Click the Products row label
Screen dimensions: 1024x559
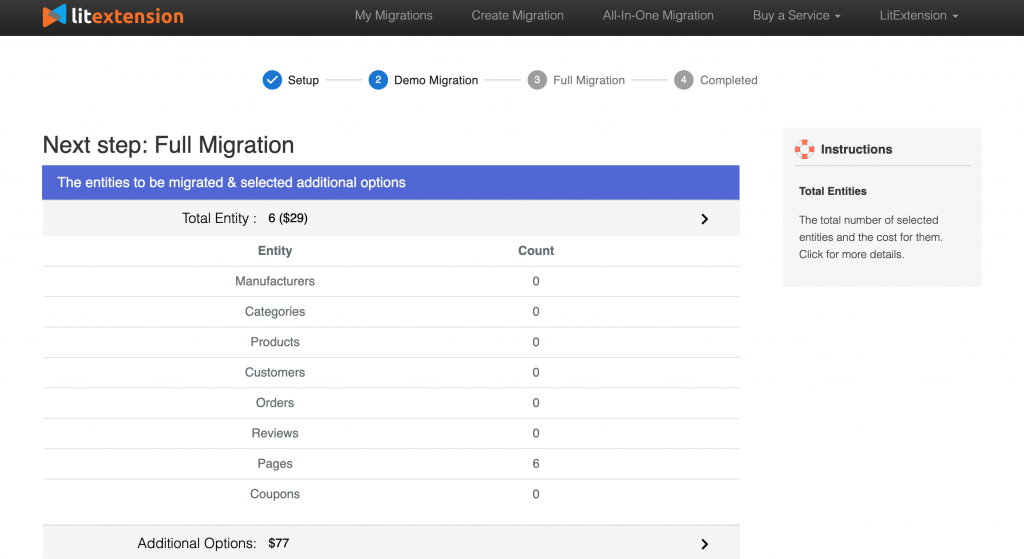point(275,342)
